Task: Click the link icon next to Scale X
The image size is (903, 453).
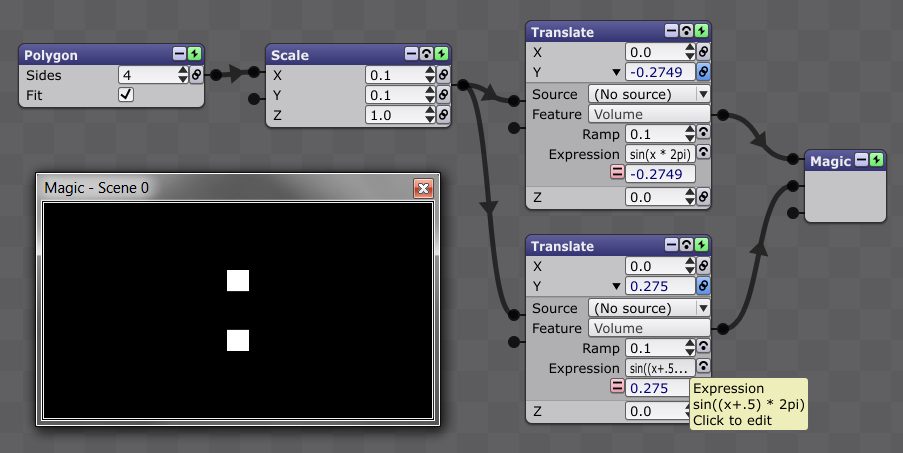Action: click(x=443, y=75)
